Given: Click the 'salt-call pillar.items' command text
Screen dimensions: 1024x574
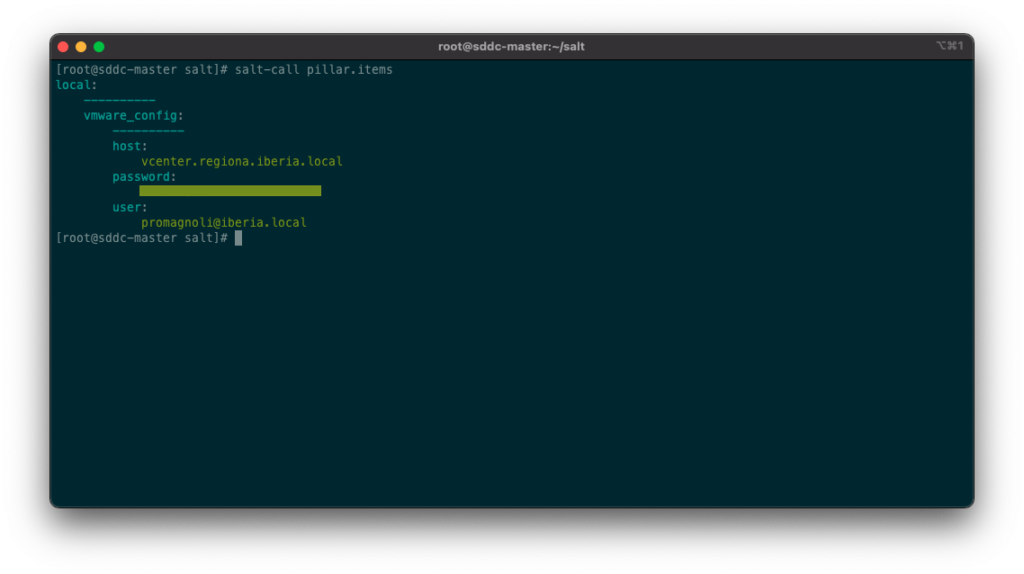Looking at the screenshot, I should coord(313,70).
